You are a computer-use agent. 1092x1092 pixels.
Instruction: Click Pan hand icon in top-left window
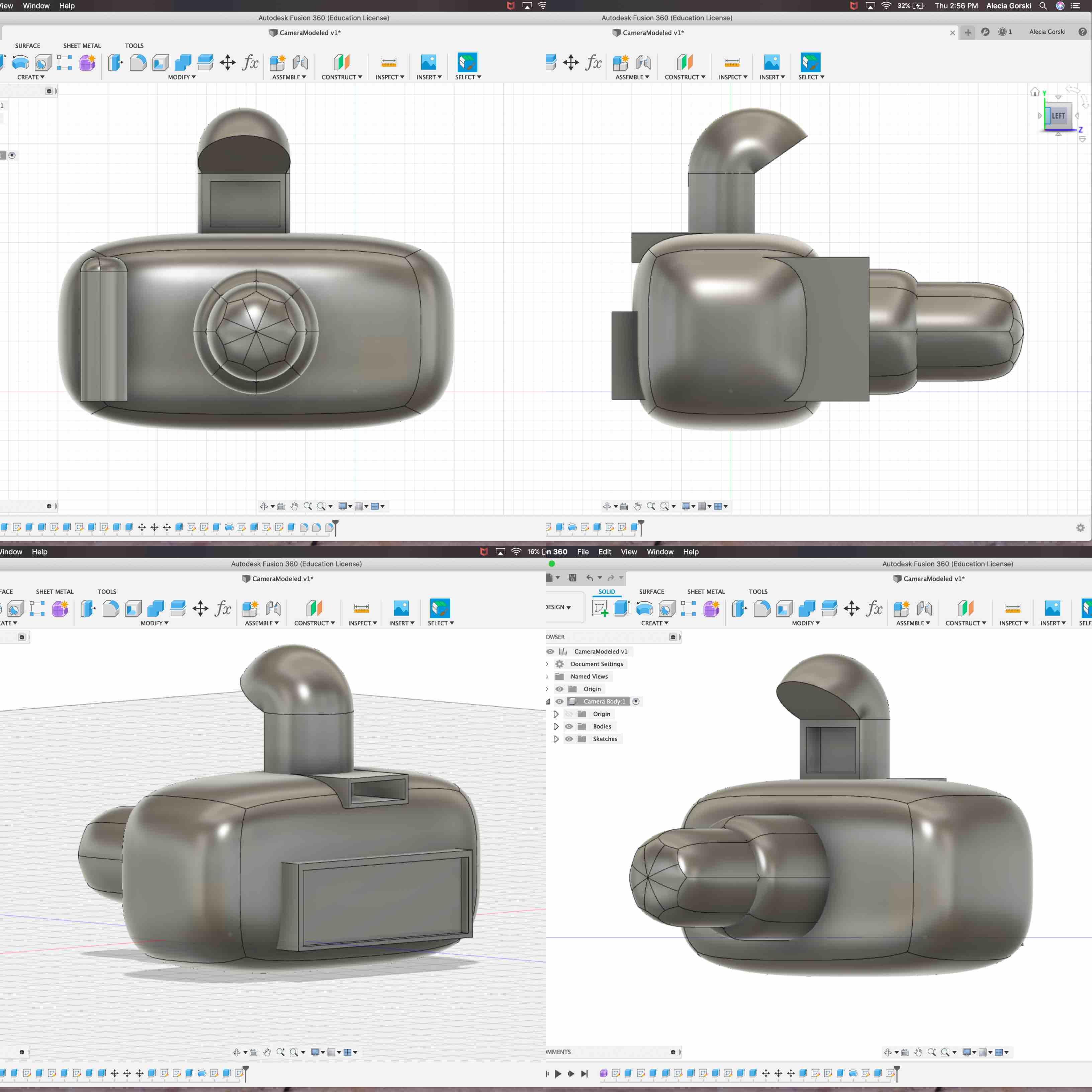coord(294,506)
